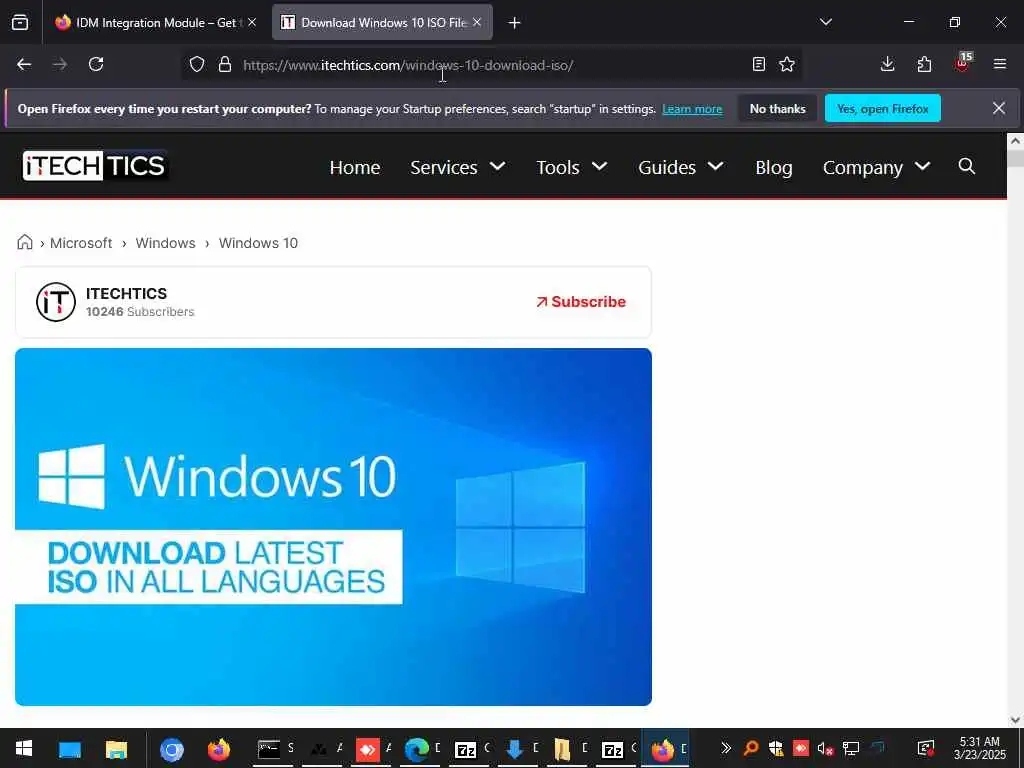Click the ITECHTICS channel name

pyautogui.click(x=126, y=293)
